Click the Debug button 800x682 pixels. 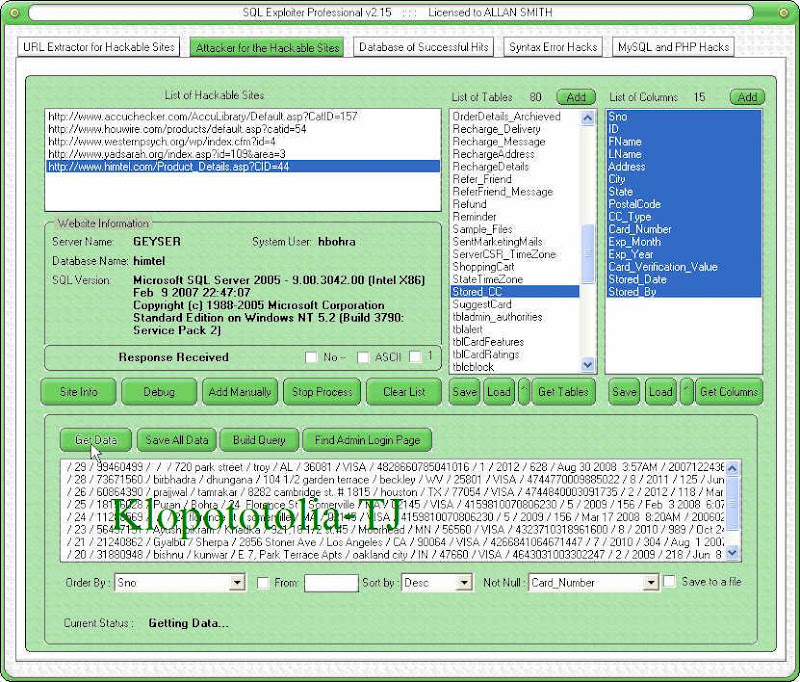tap(159, 392)
